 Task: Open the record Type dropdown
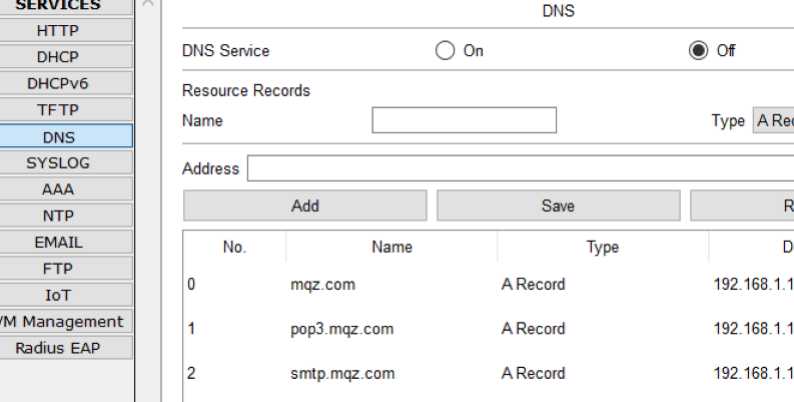(773, 121)
